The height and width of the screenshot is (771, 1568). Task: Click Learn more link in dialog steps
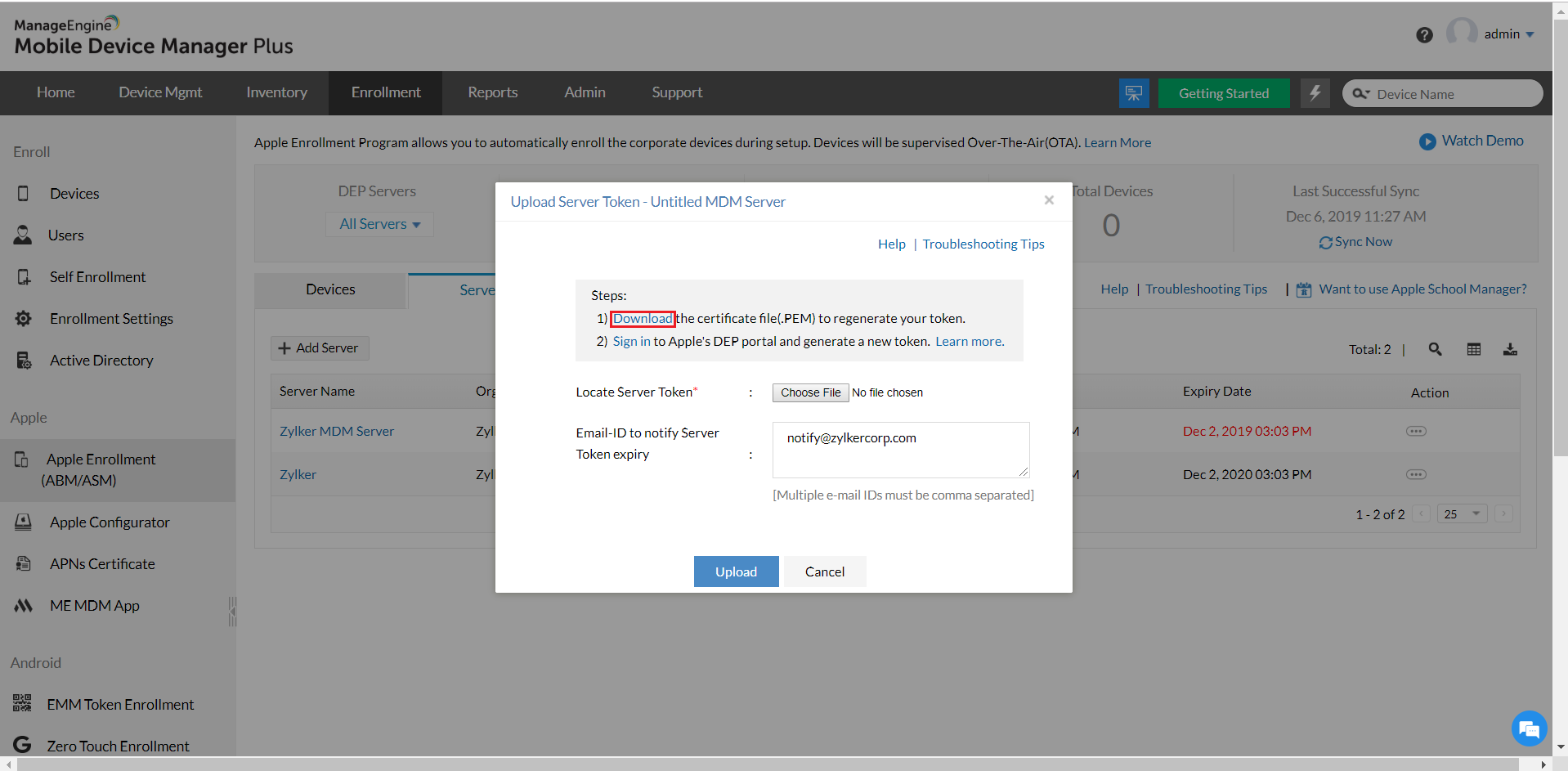click(970, 342)
